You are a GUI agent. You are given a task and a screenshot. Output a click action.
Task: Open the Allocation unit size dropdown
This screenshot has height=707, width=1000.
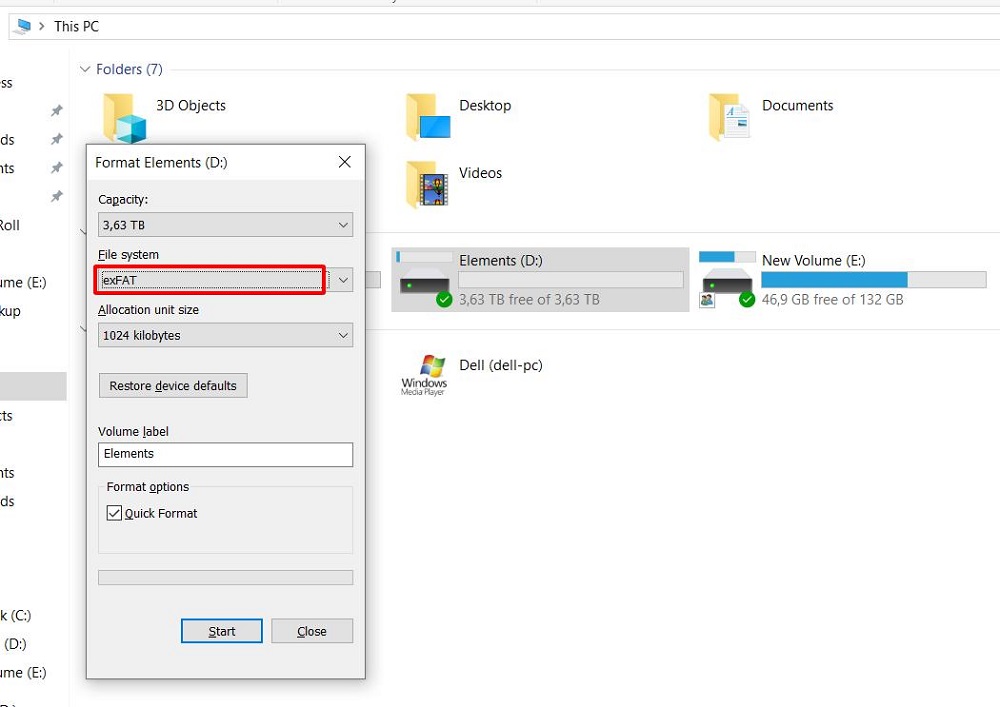[x=225, y=336]
